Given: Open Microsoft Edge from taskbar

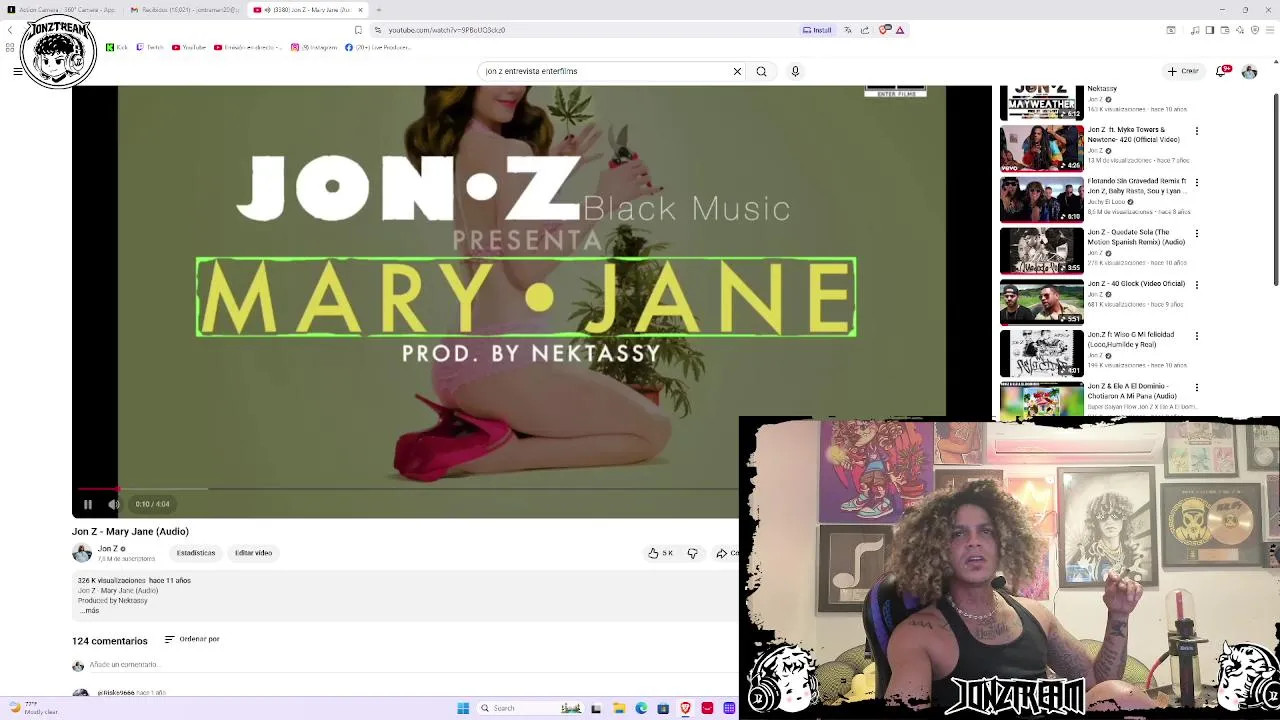Looking at the screenshot, I should click(641, 708).
